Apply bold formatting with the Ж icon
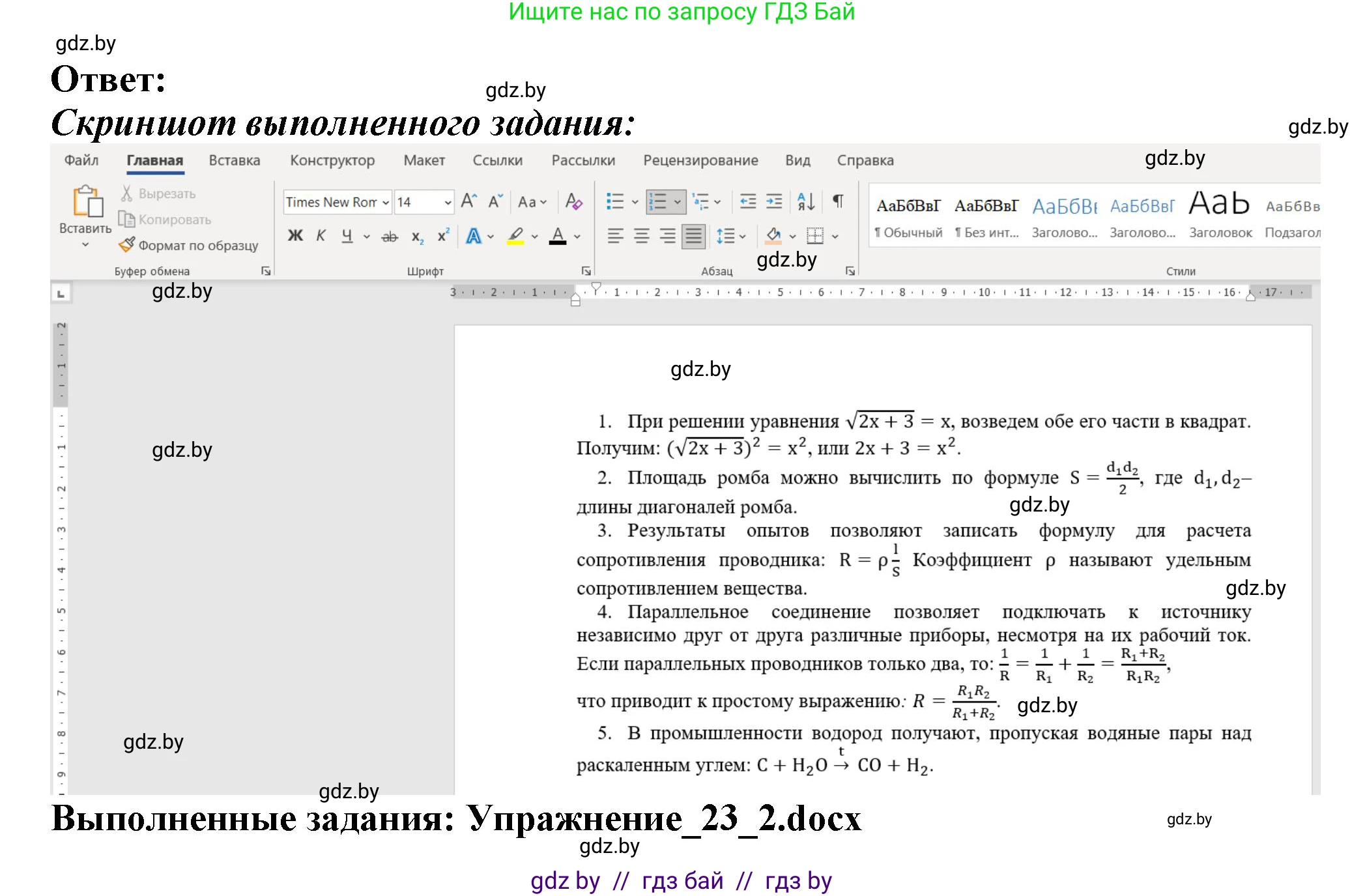 [295, 235]
